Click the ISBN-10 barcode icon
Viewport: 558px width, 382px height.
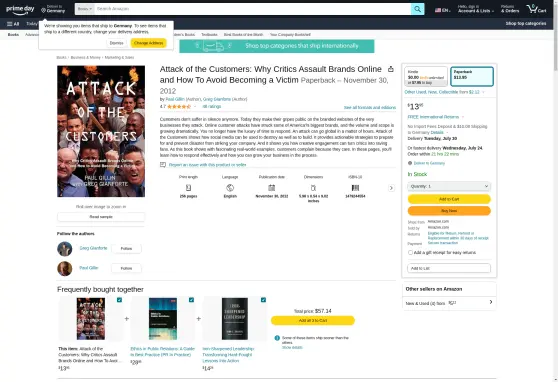pos(355,188)
